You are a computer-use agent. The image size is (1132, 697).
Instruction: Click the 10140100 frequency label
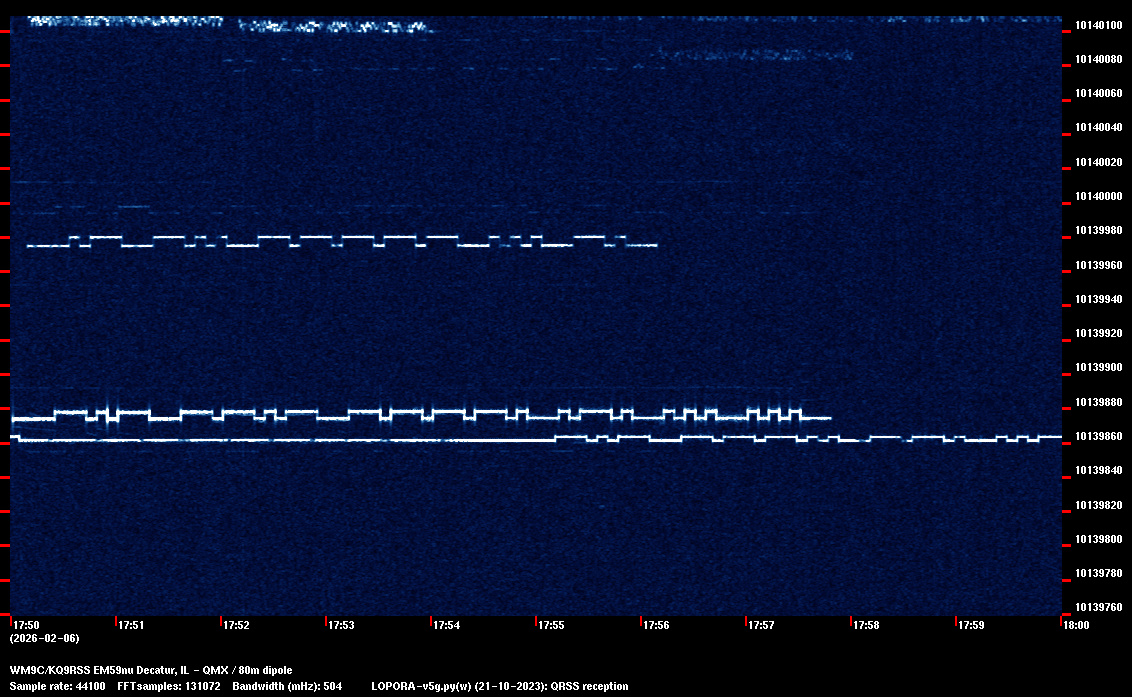tap(1098, 25)
